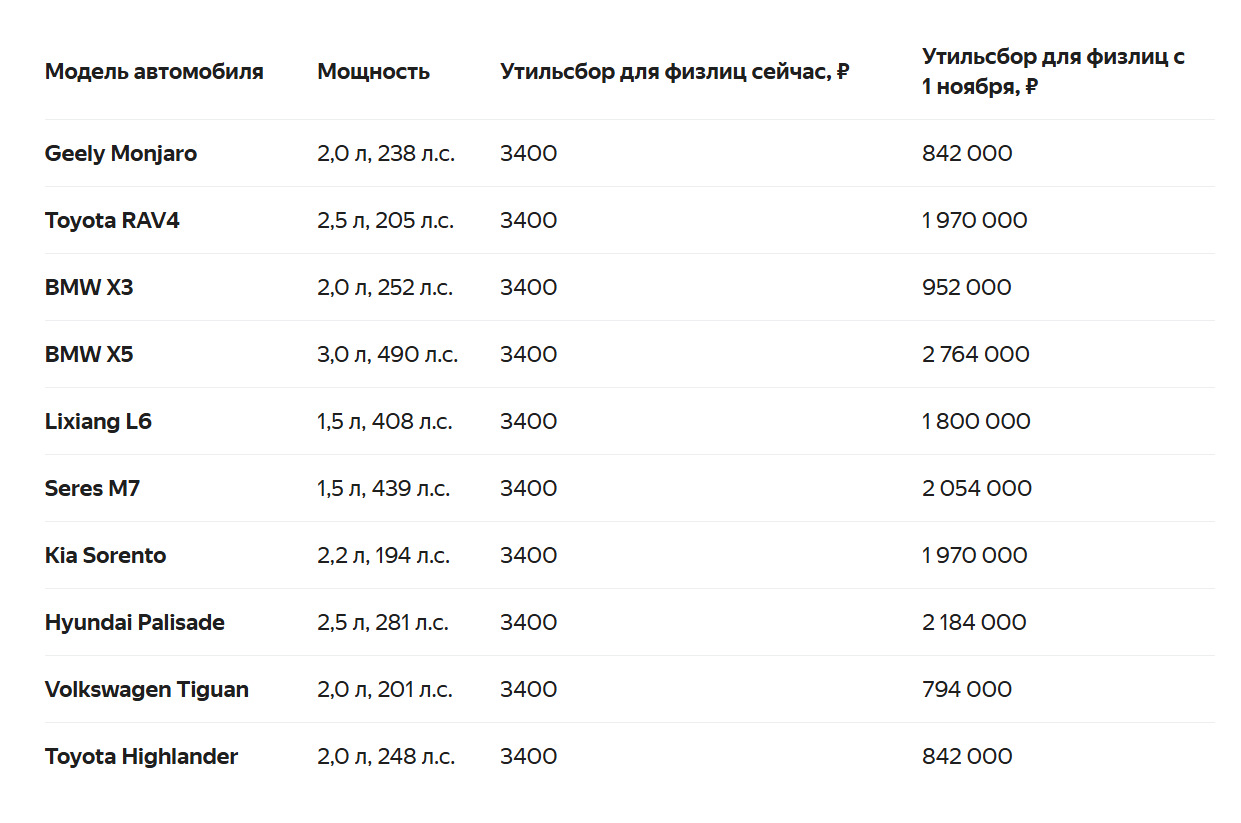Click the BMW X5 model name
The image size is (1241, 823).
(89, 355)
